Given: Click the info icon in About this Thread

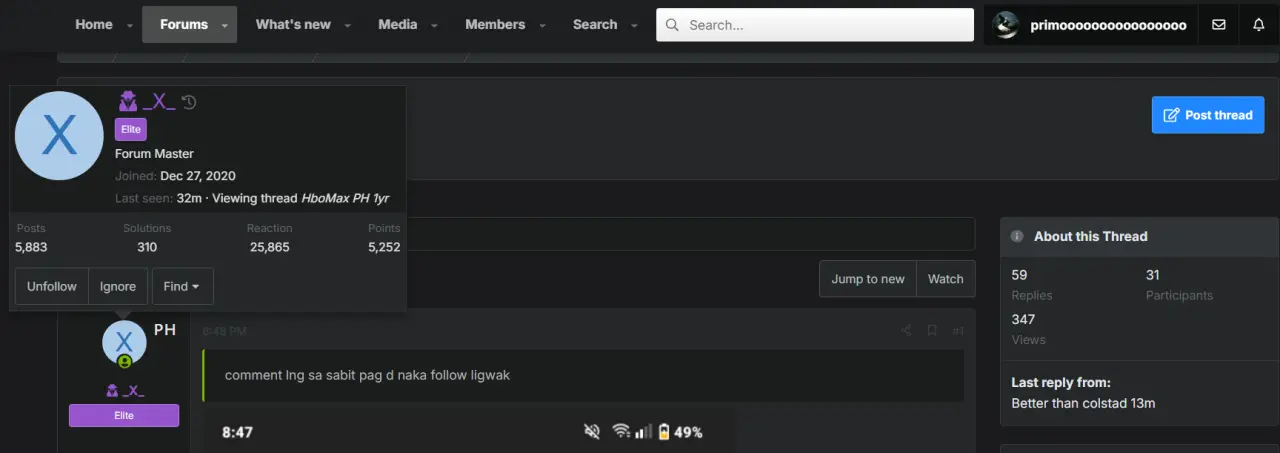Looking at the screenshot, I should pyautogui.click(x=1017, y=237).
